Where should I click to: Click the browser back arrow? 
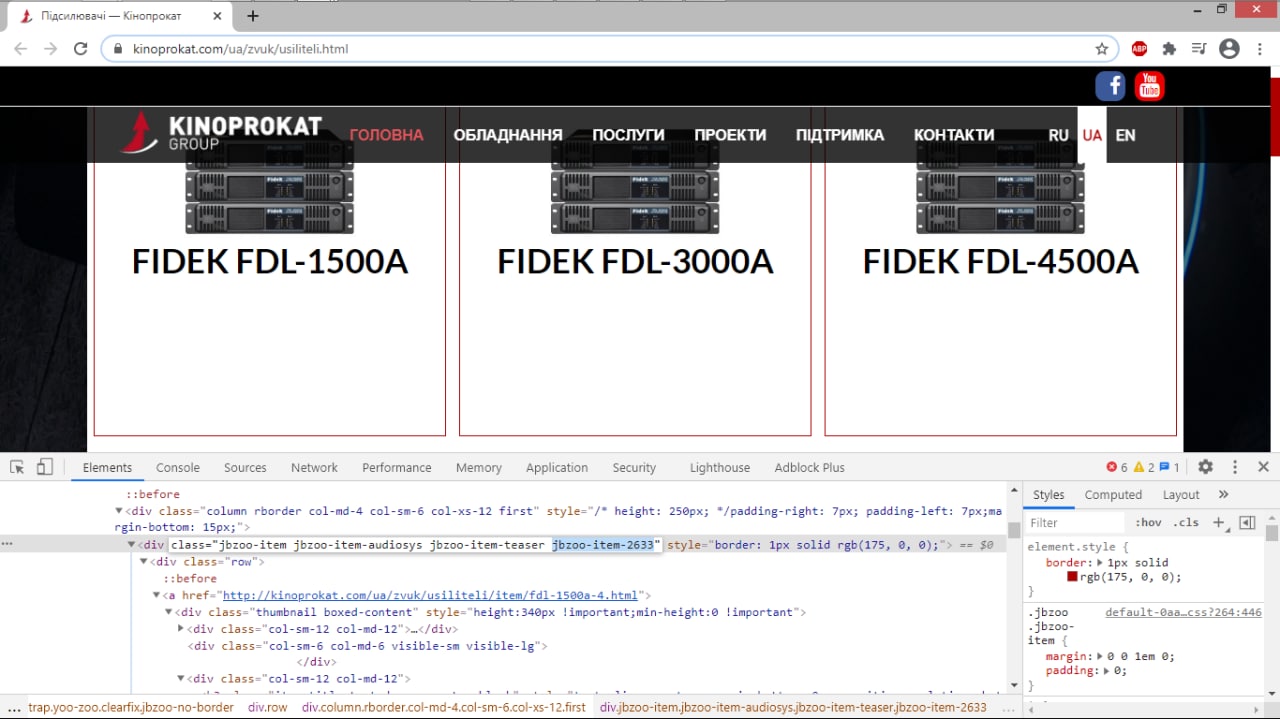21,48
